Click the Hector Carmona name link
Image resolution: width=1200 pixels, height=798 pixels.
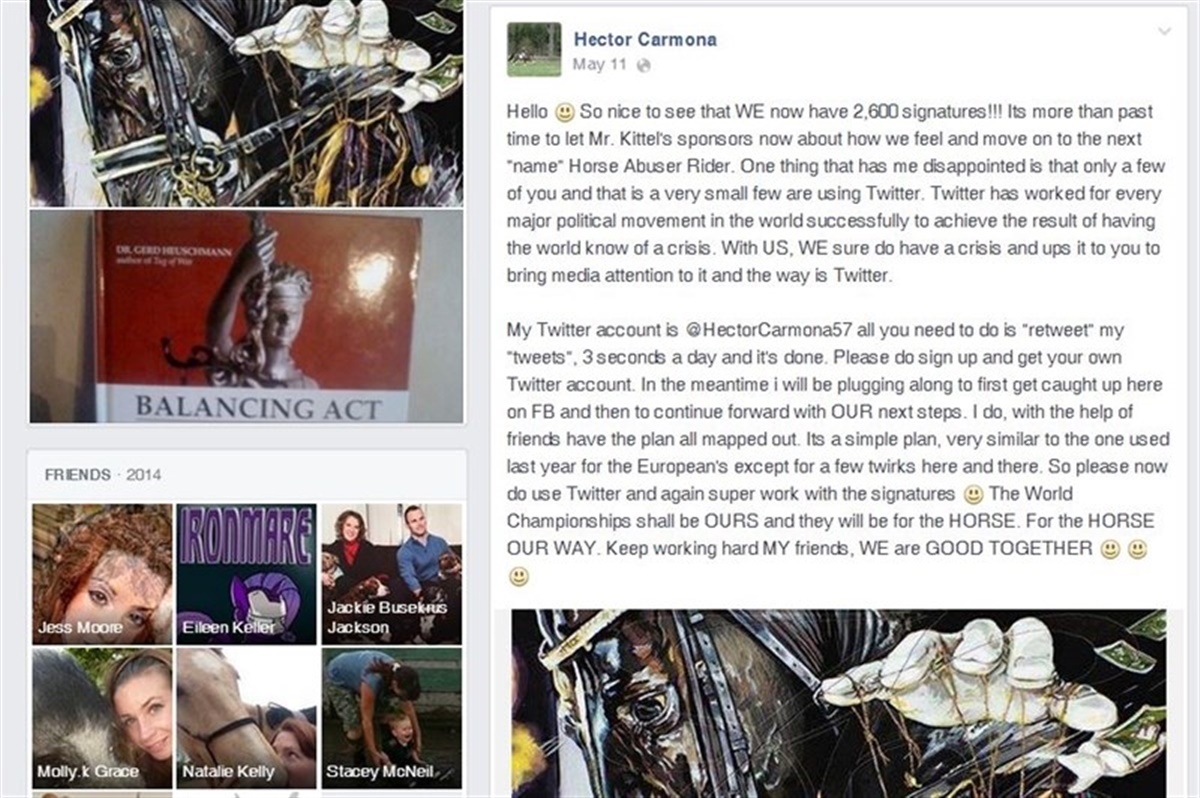pyautogui.click(x=645, y=40)
